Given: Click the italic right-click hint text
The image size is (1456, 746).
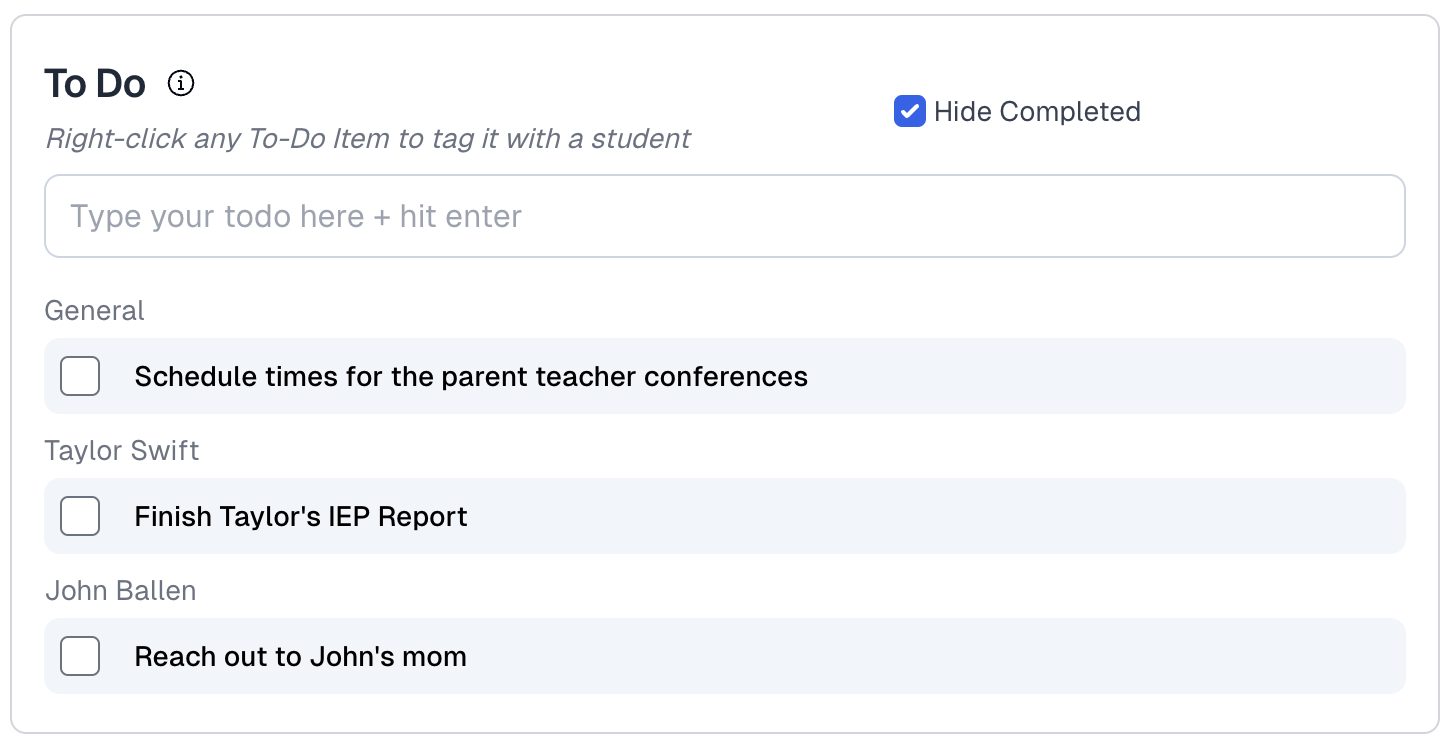Looking at the screenshot, I should click(x=368, y=138).
